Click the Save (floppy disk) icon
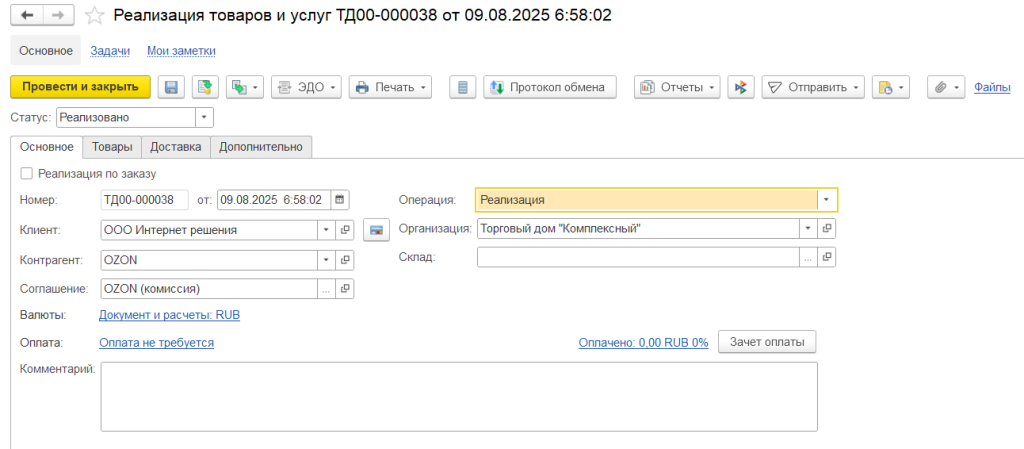Viewport: 1024px width, 449px height. coord(171,87)
